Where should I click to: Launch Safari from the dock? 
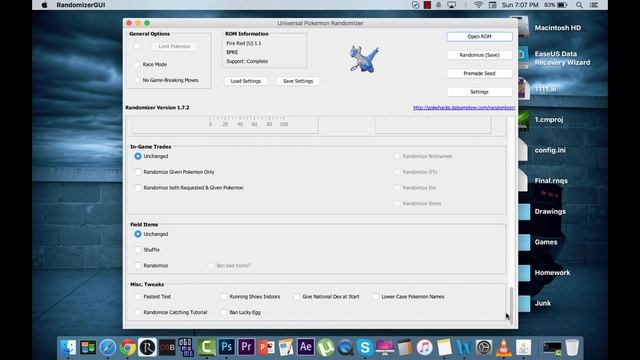pyautogui.click(x=108, y=347)
